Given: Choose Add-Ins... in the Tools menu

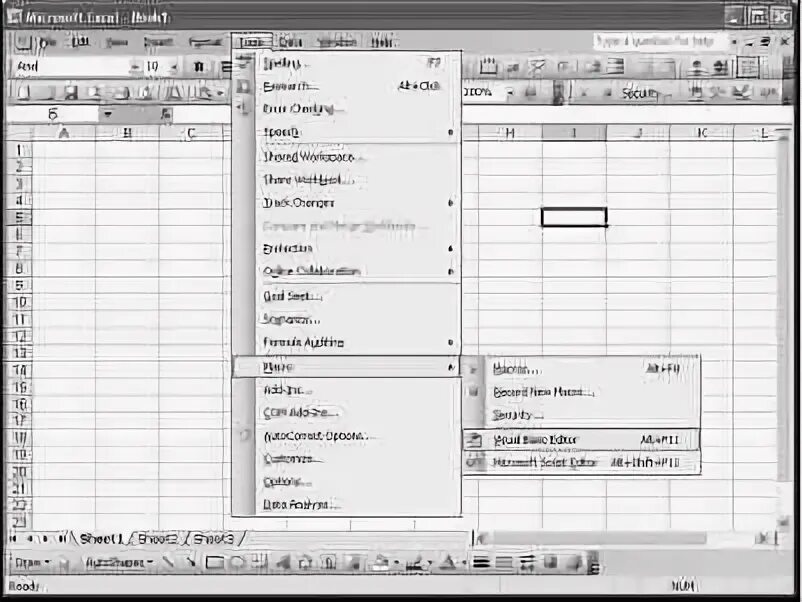Looking at the screenshot, I should tap(346, 390).
